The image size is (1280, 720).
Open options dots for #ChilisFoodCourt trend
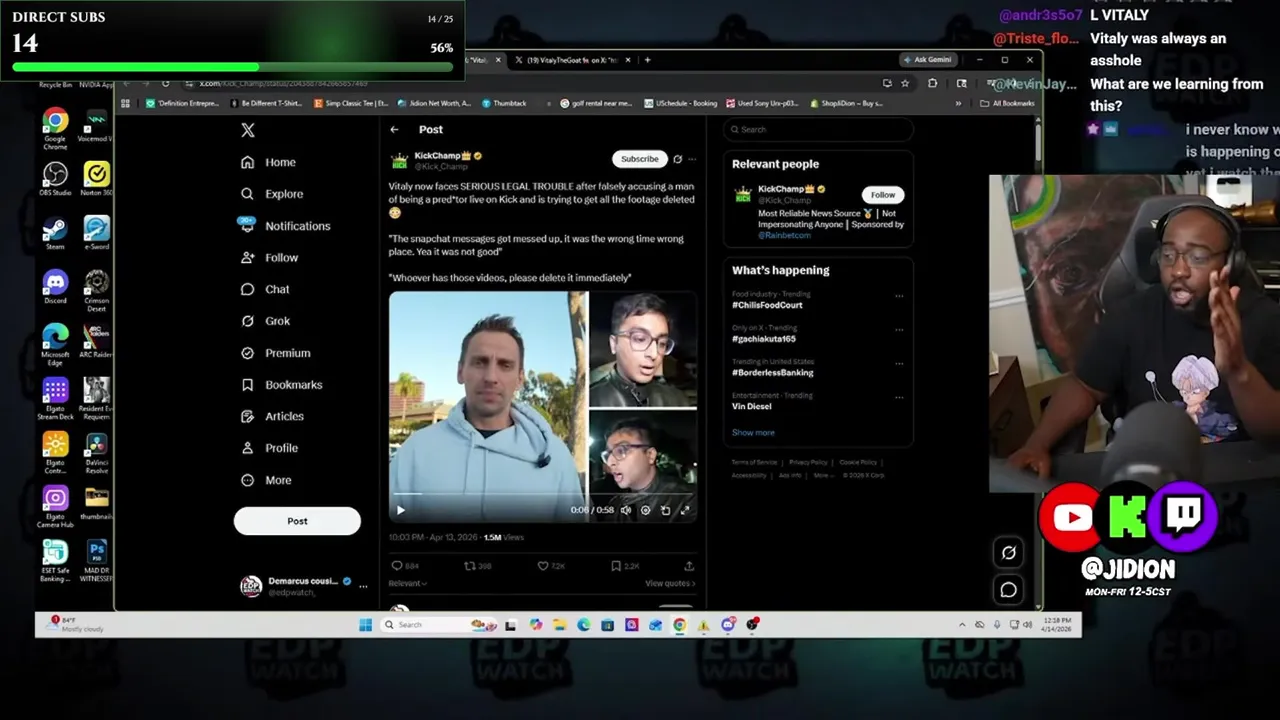[x=899, y=296]
